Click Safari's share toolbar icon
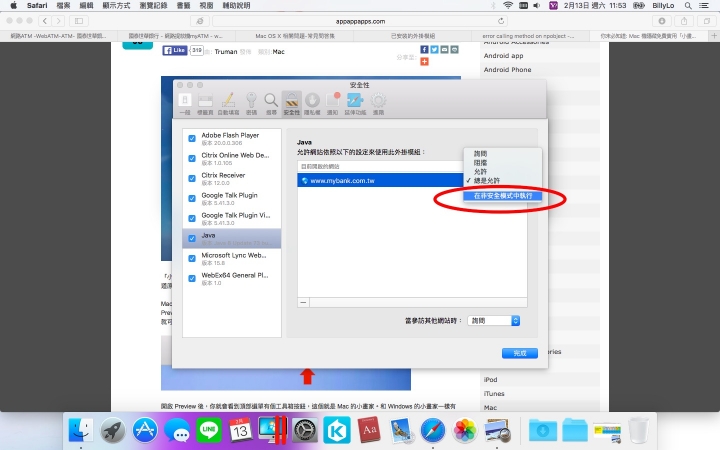 (684, 21)
